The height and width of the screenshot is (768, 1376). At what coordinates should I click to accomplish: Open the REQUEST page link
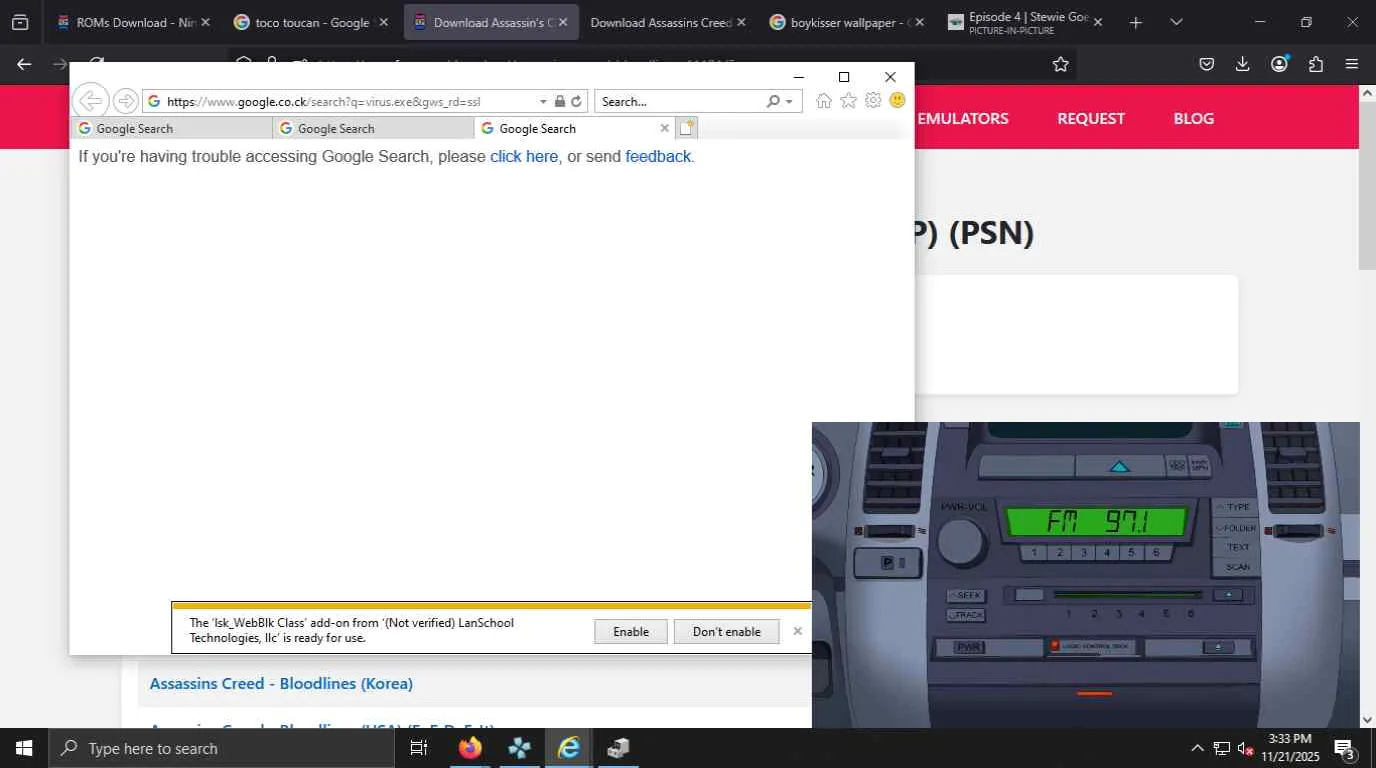tap(1091, 118)
